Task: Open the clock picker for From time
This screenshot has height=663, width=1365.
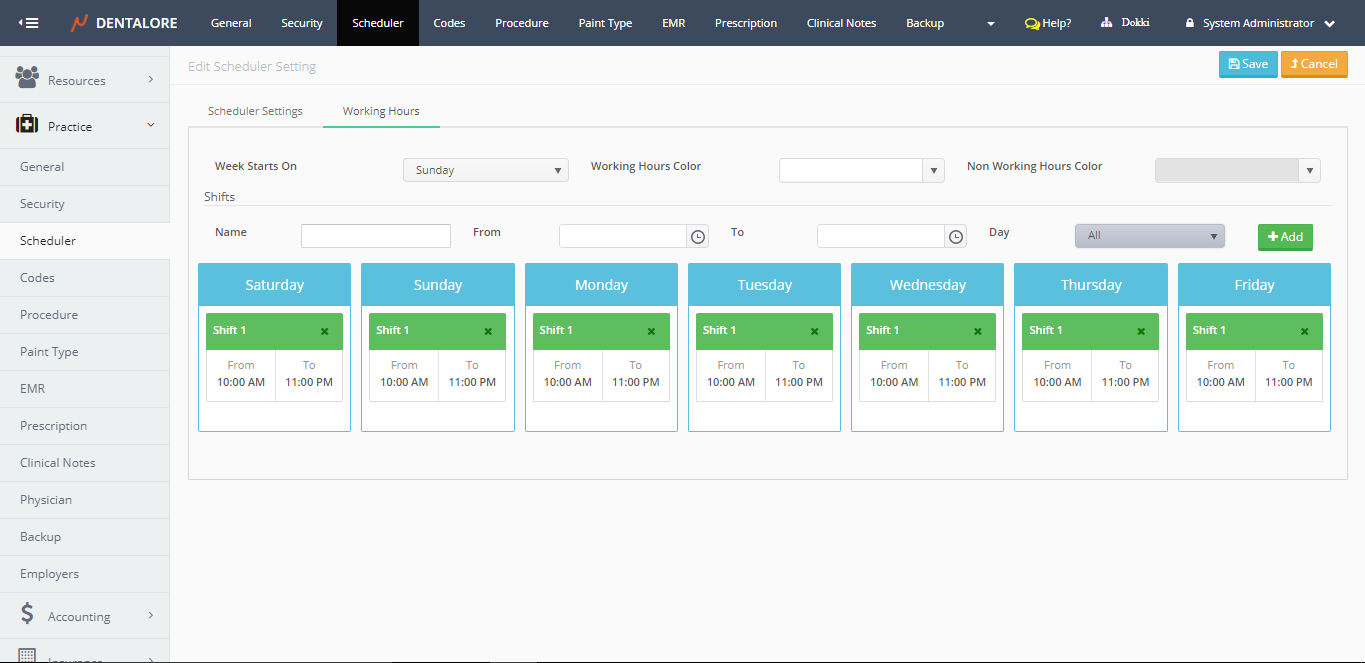Action: point(698,237)
